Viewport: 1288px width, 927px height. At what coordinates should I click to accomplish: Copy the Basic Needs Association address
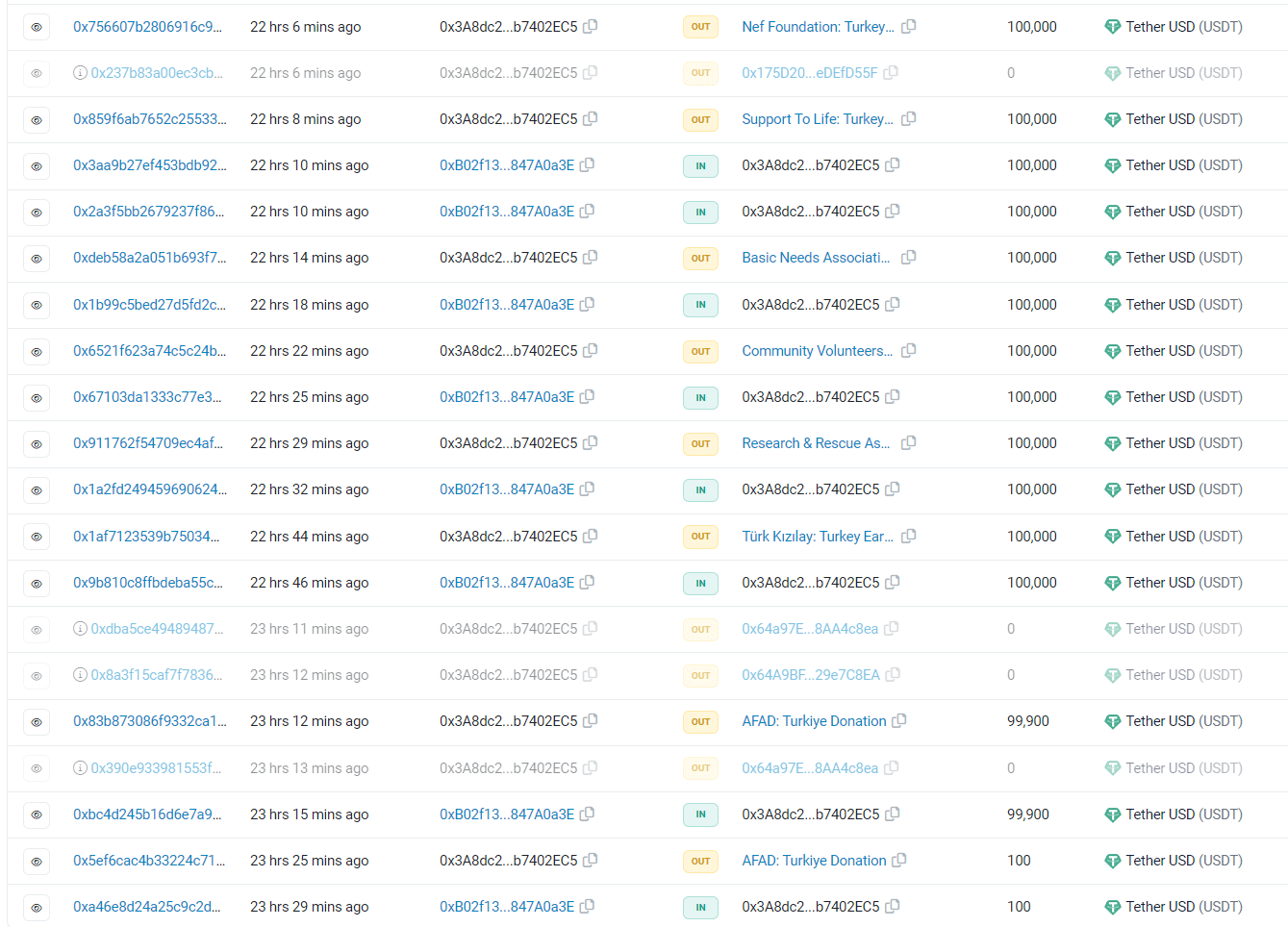click(908, 258)
